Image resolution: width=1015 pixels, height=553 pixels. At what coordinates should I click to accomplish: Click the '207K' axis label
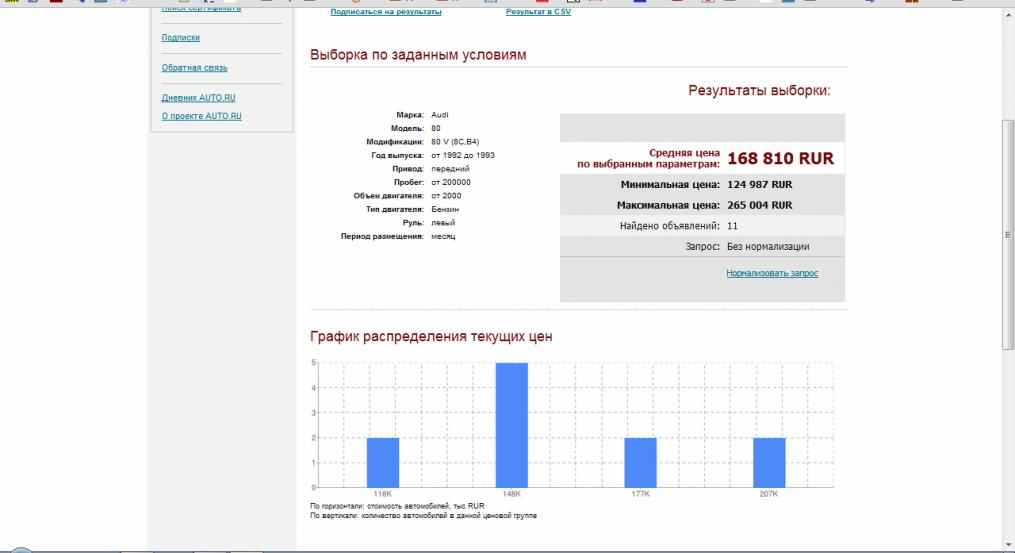(769, 494)
